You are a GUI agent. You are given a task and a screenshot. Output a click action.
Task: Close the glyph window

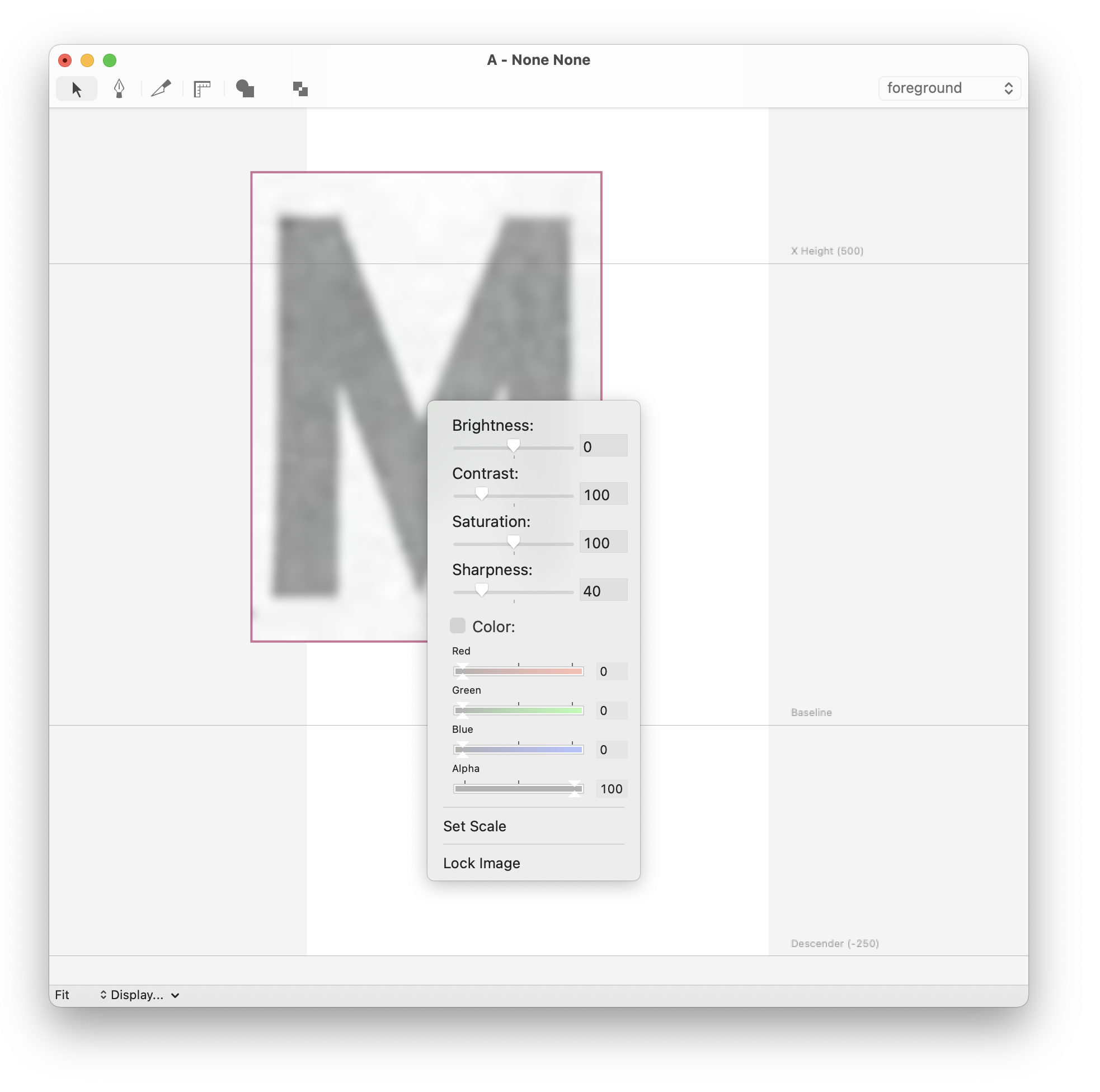click(x=65, y=60)
